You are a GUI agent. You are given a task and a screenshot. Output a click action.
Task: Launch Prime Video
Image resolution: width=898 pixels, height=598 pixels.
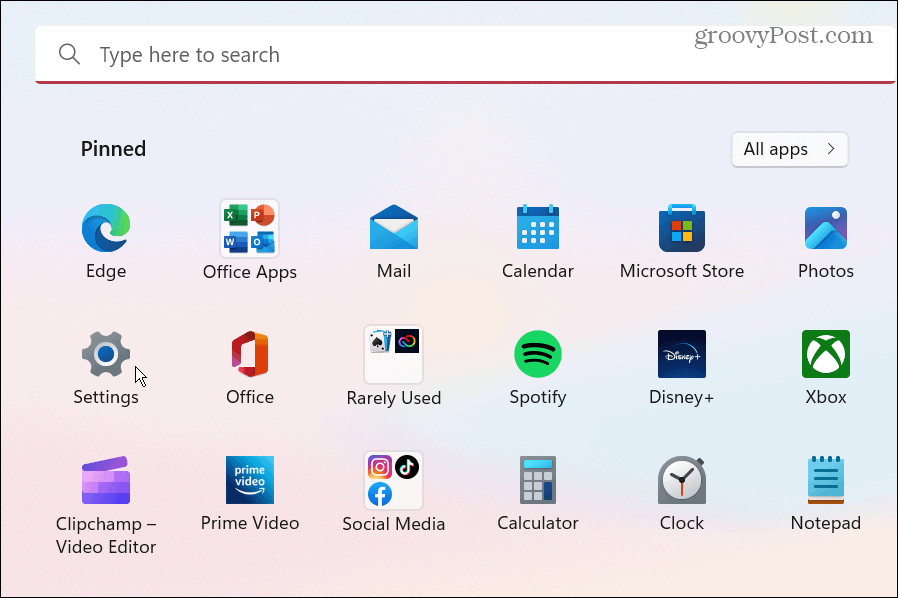250,480
